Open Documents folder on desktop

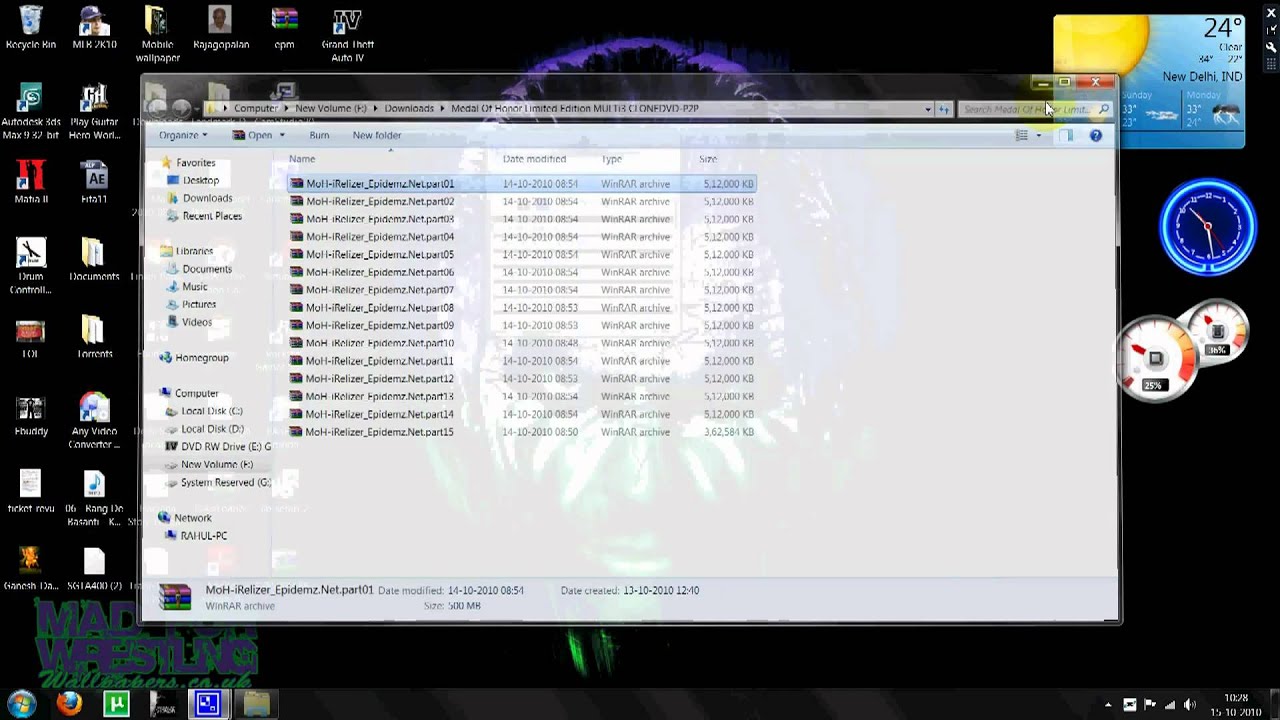click(94, 259)
